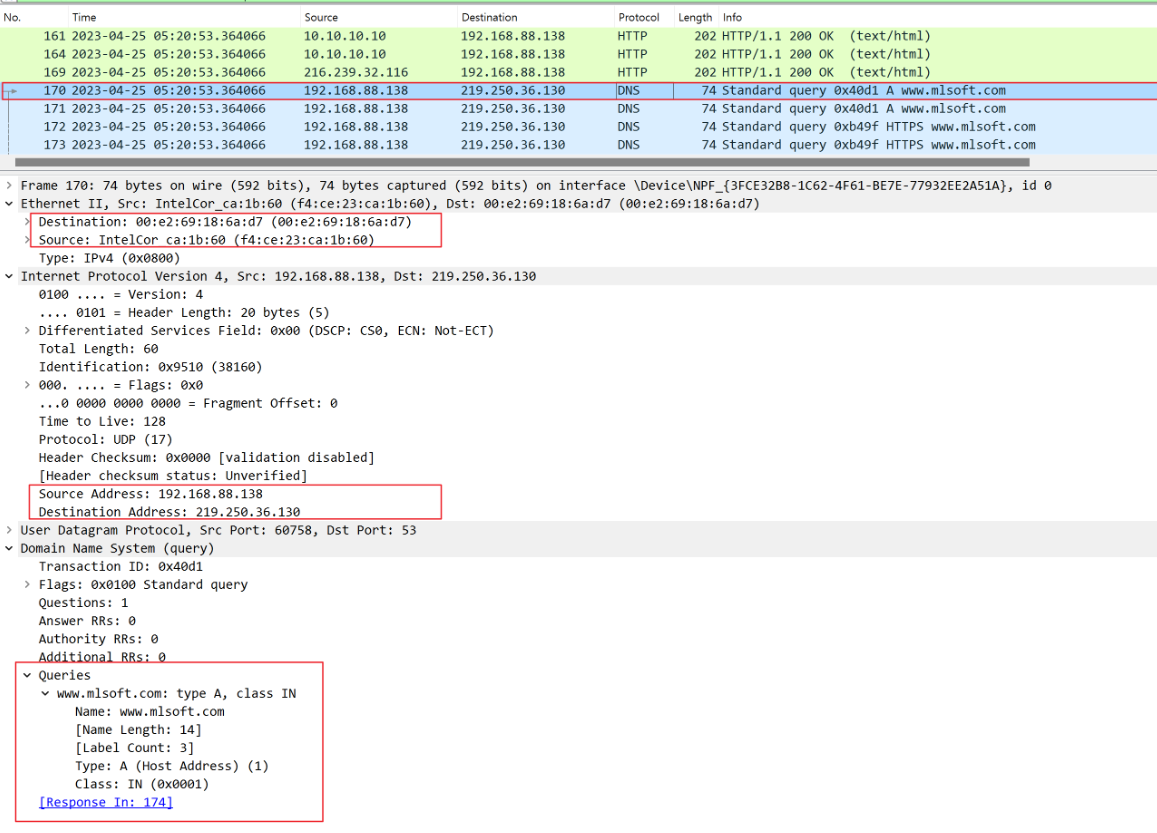Select the Header Length: 20 bytes field
This screenshot has height=833, width=1157.
(x=184, y=313)
